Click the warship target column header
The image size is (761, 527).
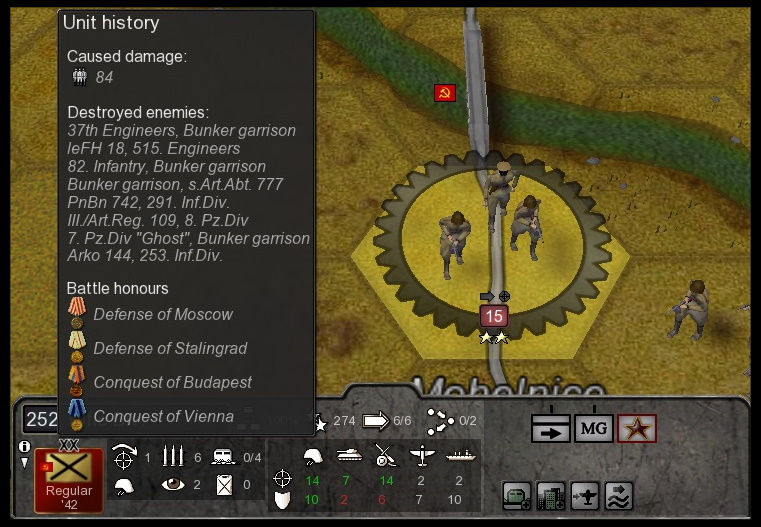click(461, 455)
